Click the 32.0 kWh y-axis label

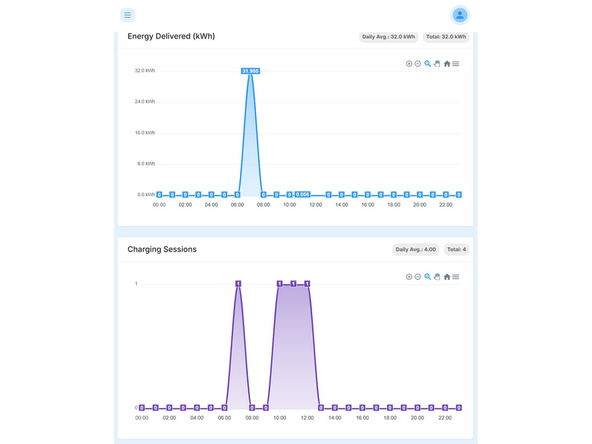tap(145, 71)
